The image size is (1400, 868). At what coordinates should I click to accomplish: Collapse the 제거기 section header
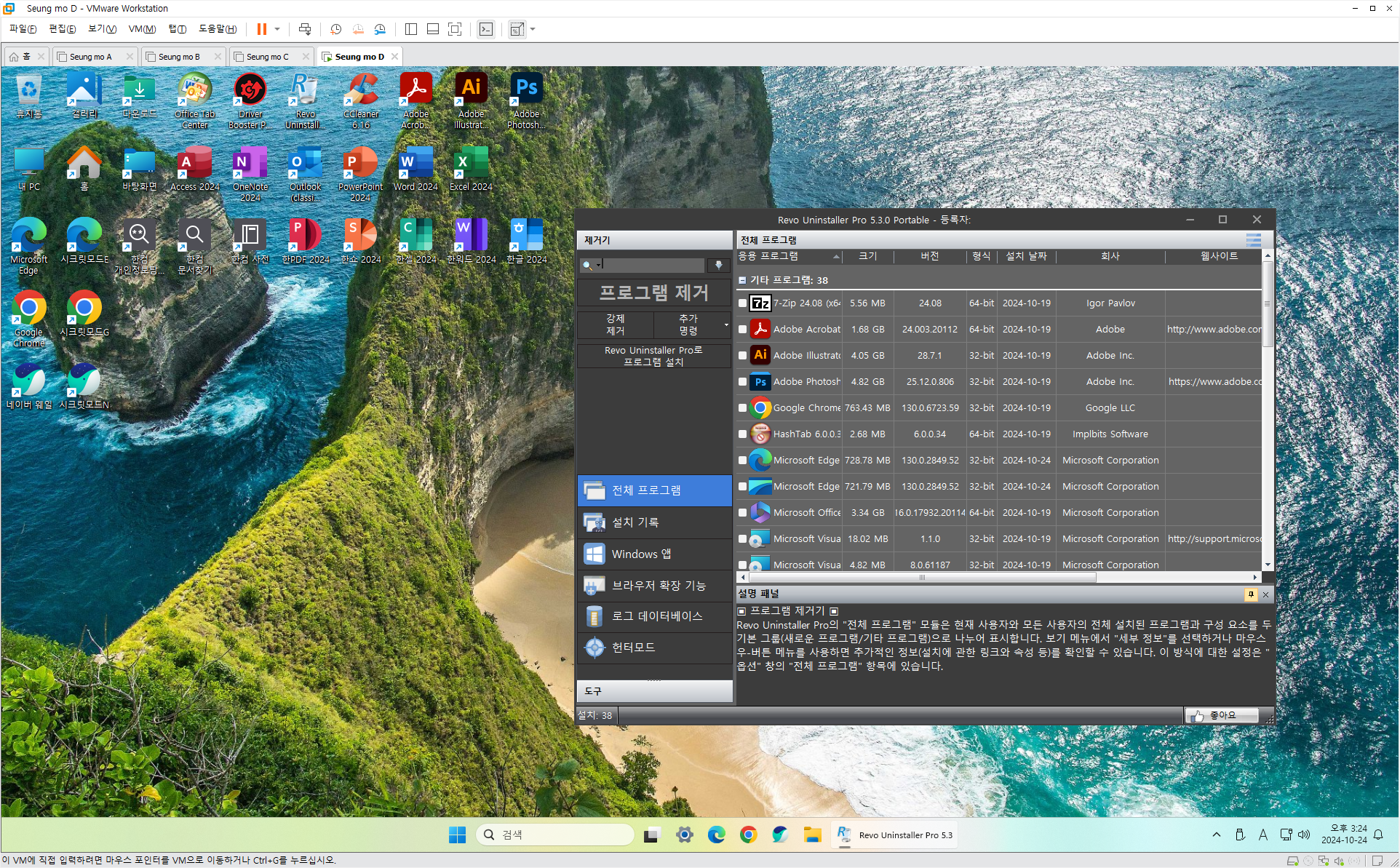[654, 240]
